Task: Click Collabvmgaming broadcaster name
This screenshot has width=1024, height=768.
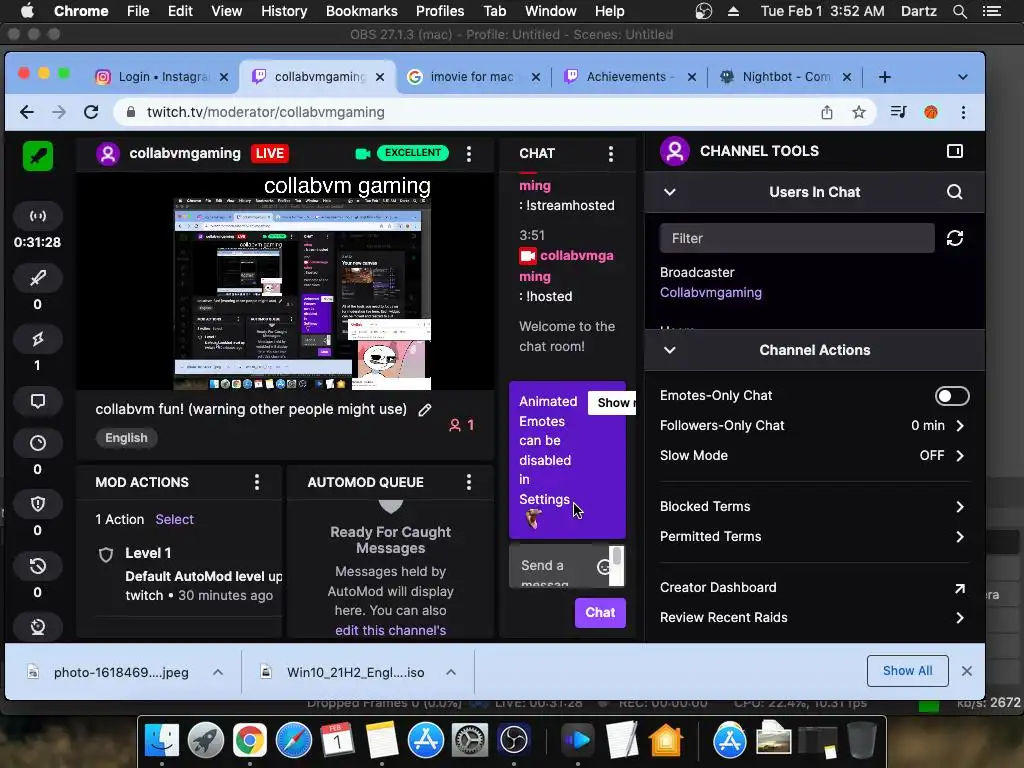Action: tap(711, 293)
